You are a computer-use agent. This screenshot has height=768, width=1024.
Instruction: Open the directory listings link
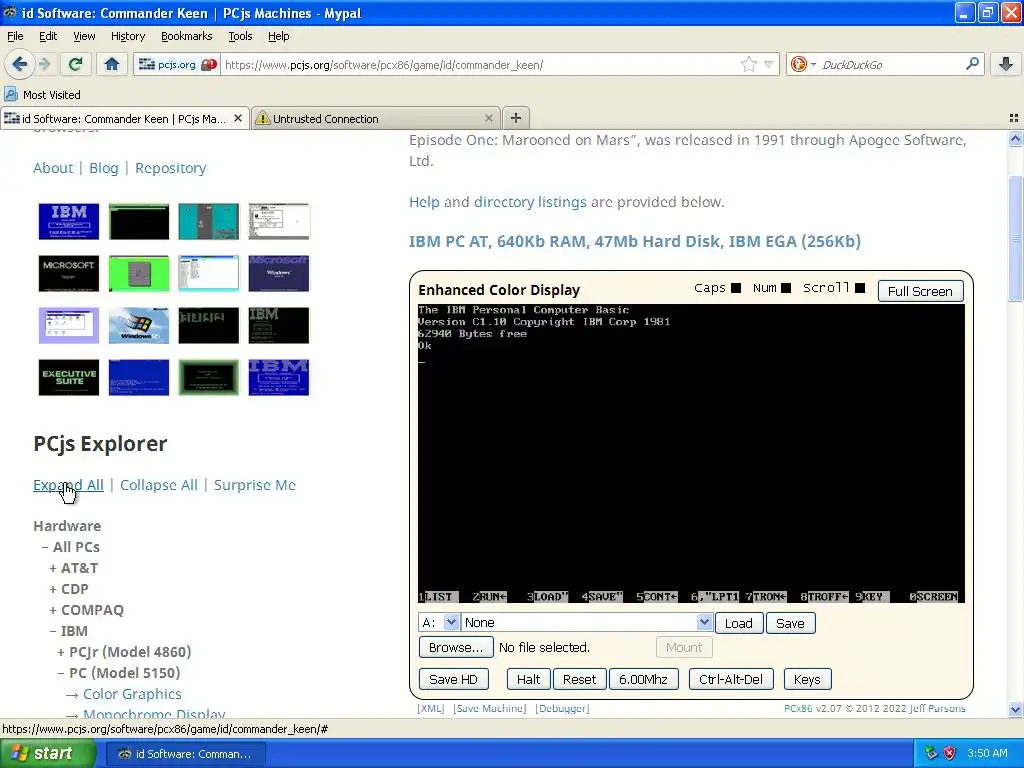pos(530,202)
